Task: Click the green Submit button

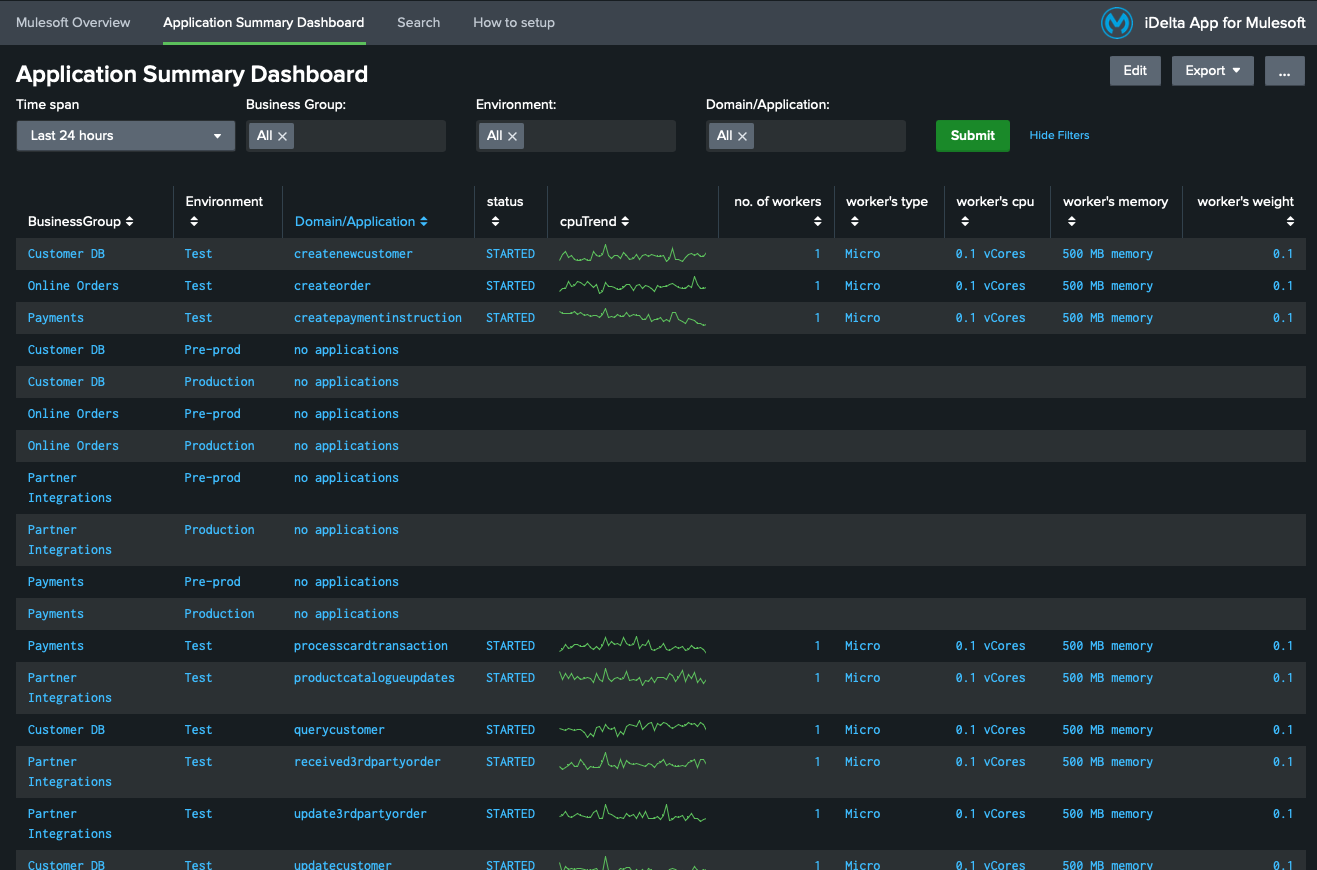Action: [973, 136]
